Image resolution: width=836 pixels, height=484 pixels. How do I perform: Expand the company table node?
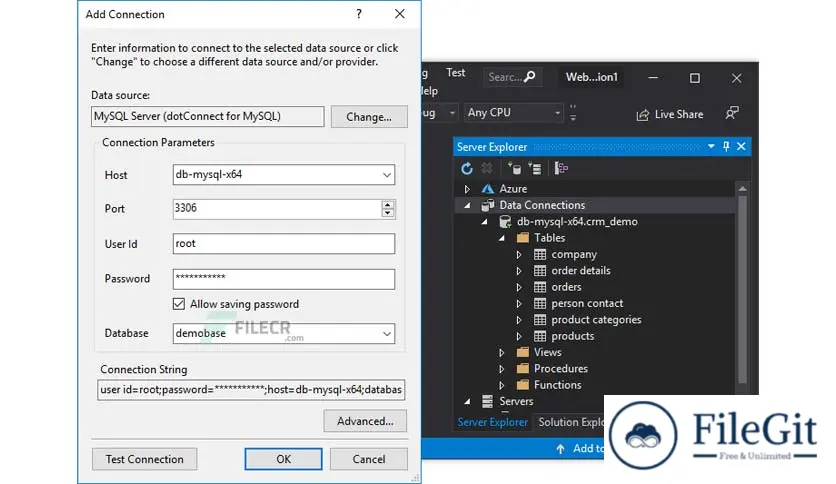(519, 255)
